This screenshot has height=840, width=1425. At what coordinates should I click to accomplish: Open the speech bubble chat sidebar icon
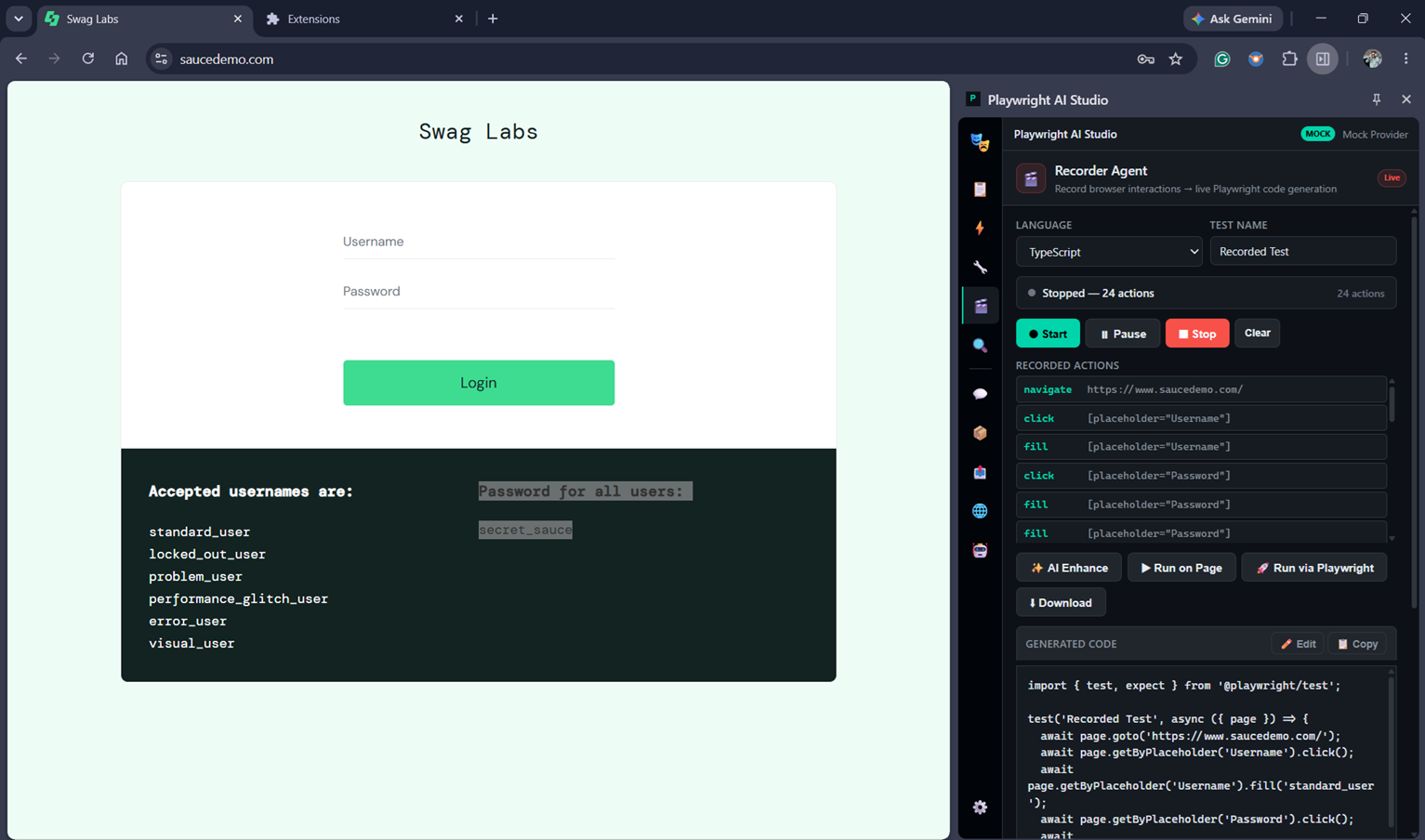[980, 394]
